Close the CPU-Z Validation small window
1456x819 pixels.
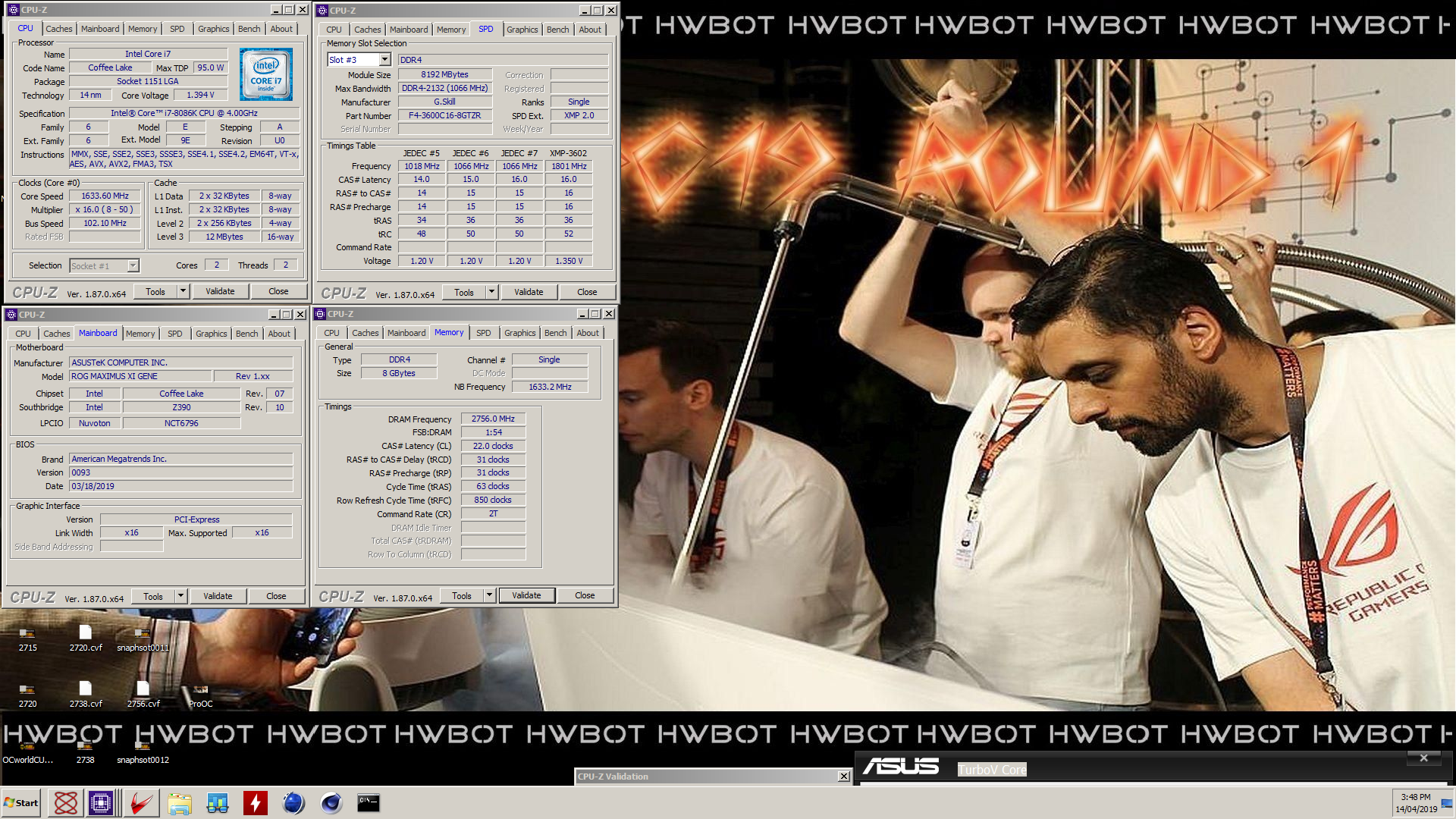pyautogui.click(x=843, y=776)
